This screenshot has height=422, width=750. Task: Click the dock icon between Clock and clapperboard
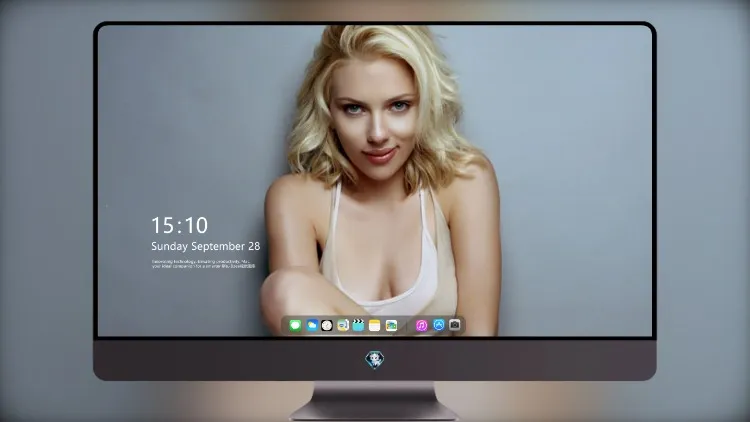(343, 325)
